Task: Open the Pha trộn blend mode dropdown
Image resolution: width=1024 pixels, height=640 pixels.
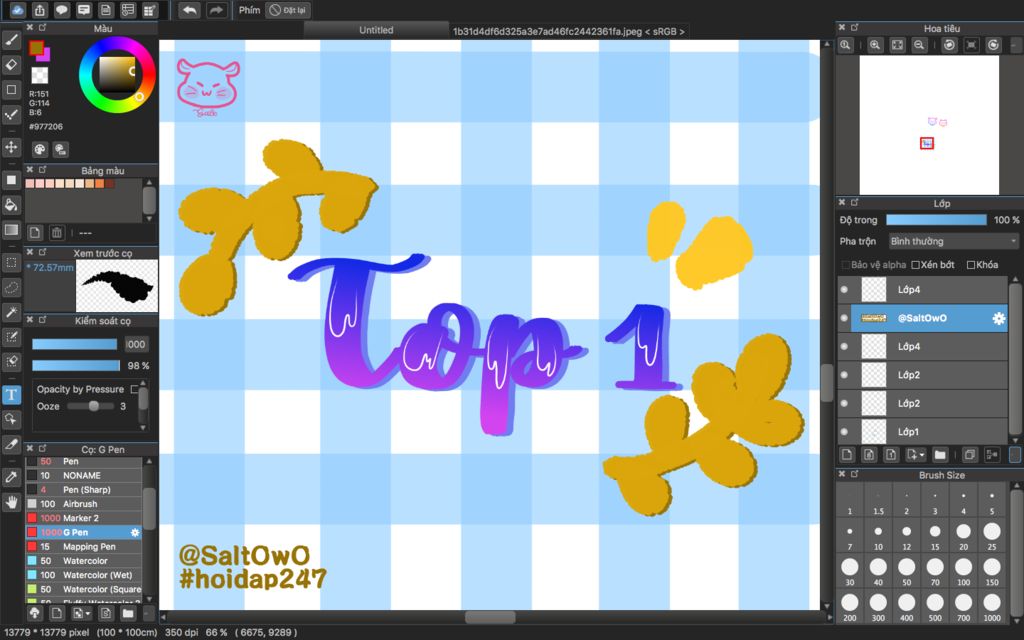Action: coord(953,241)
